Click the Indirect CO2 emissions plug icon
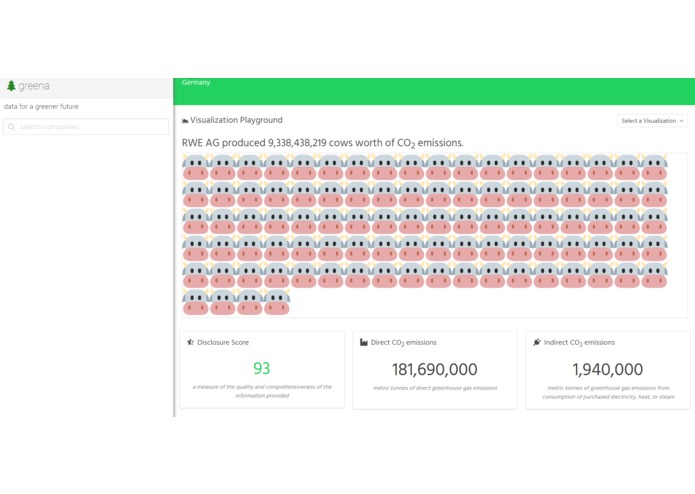695x494 pixels. click(537, 342)
